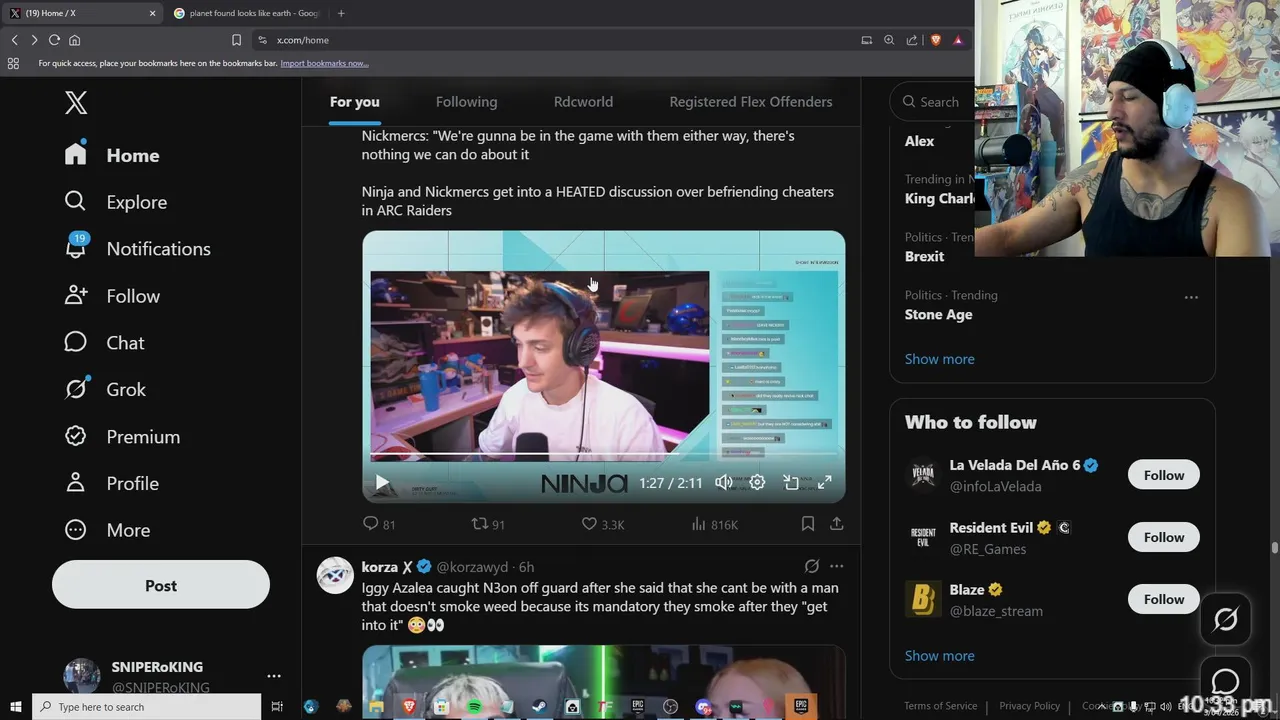This screenshot has height=720, width=1280.
Task: Show more under Who to follow
Action: tap(939, 656)
